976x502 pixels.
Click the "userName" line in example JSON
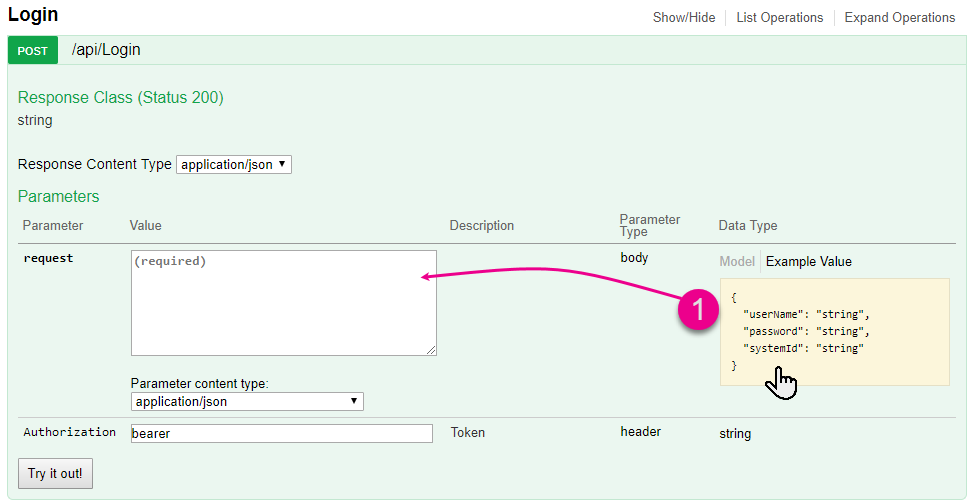click(806, 315)
